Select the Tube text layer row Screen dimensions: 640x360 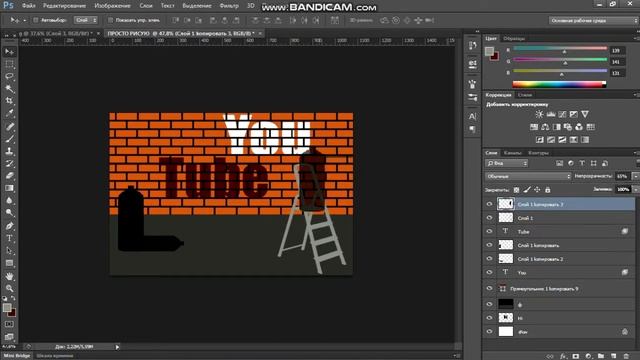pyautogui.click(x=560, y=231)
